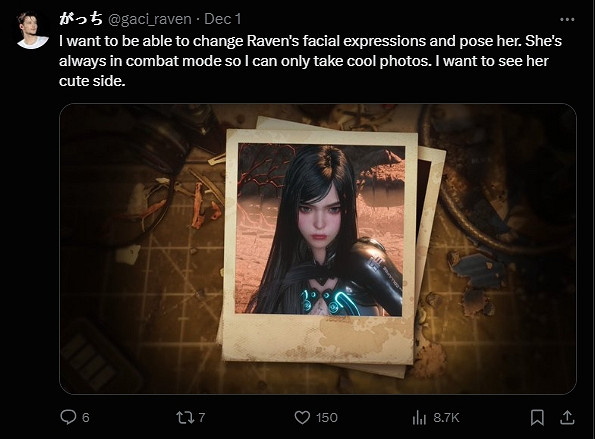Click the retweet count 7
This screenshot has height=439, width=595.
coord(202,418)
